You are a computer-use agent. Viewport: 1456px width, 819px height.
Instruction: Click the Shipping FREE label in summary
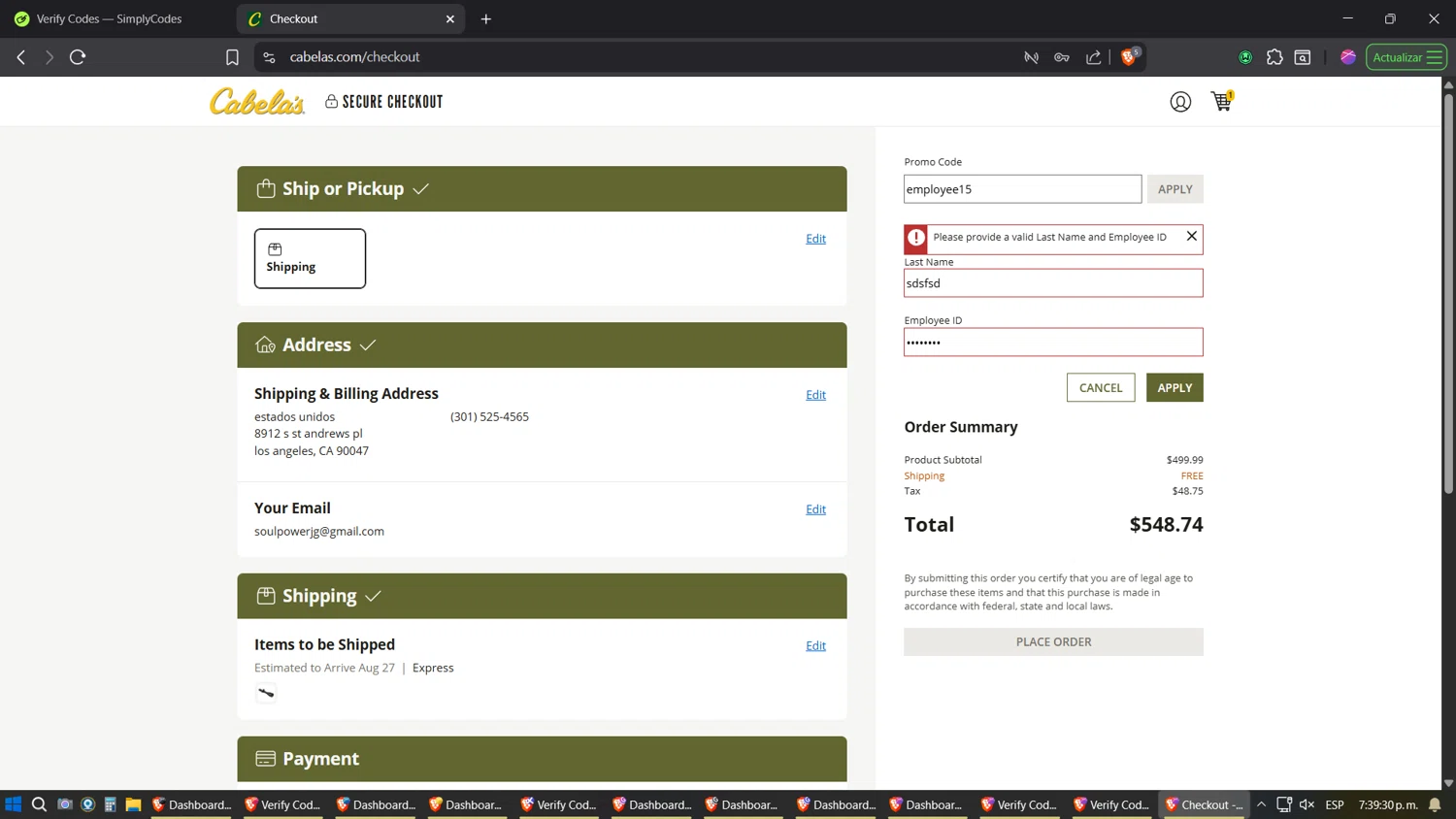point(1053,475)
